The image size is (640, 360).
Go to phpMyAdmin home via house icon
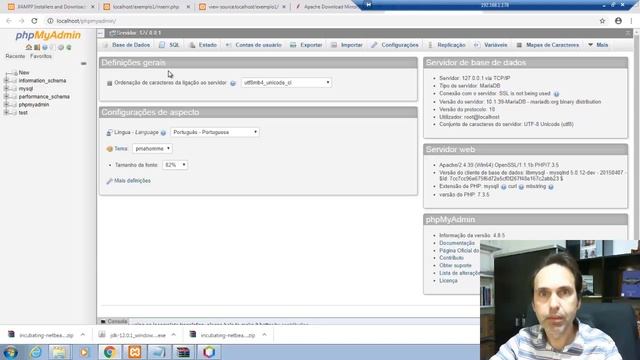tap(29, 47)
